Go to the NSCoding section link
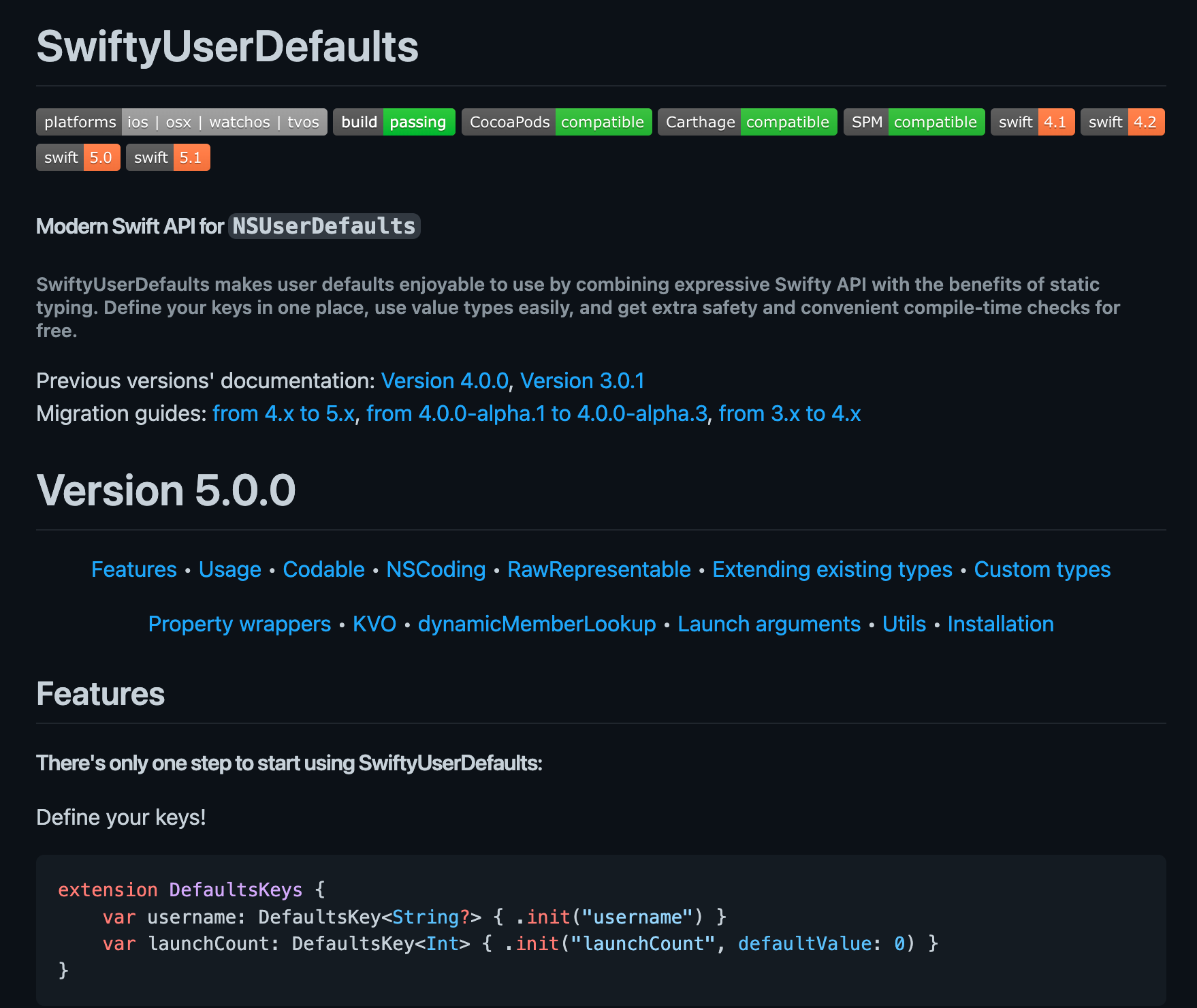The width and height of the screenshot is (1197, 1008). pos(436,569)
